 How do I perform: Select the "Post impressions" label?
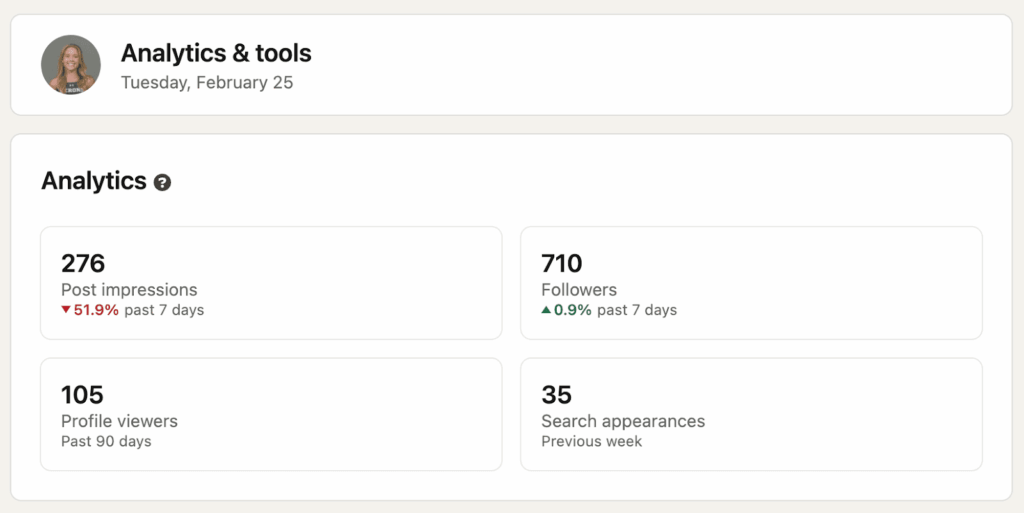[x=129, y=290]
